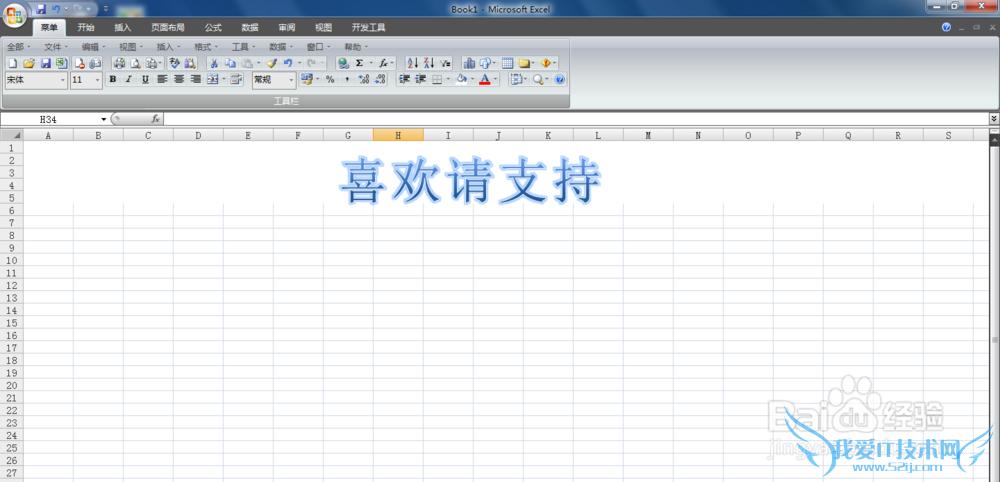
Task: Open the 帮助 menu
Action: pos(356,47)
